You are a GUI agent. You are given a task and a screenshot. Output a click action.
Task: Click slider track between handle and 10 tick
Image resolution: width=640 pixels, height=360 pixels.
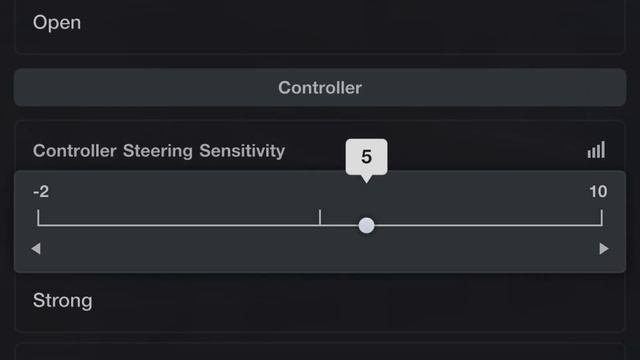487,225
